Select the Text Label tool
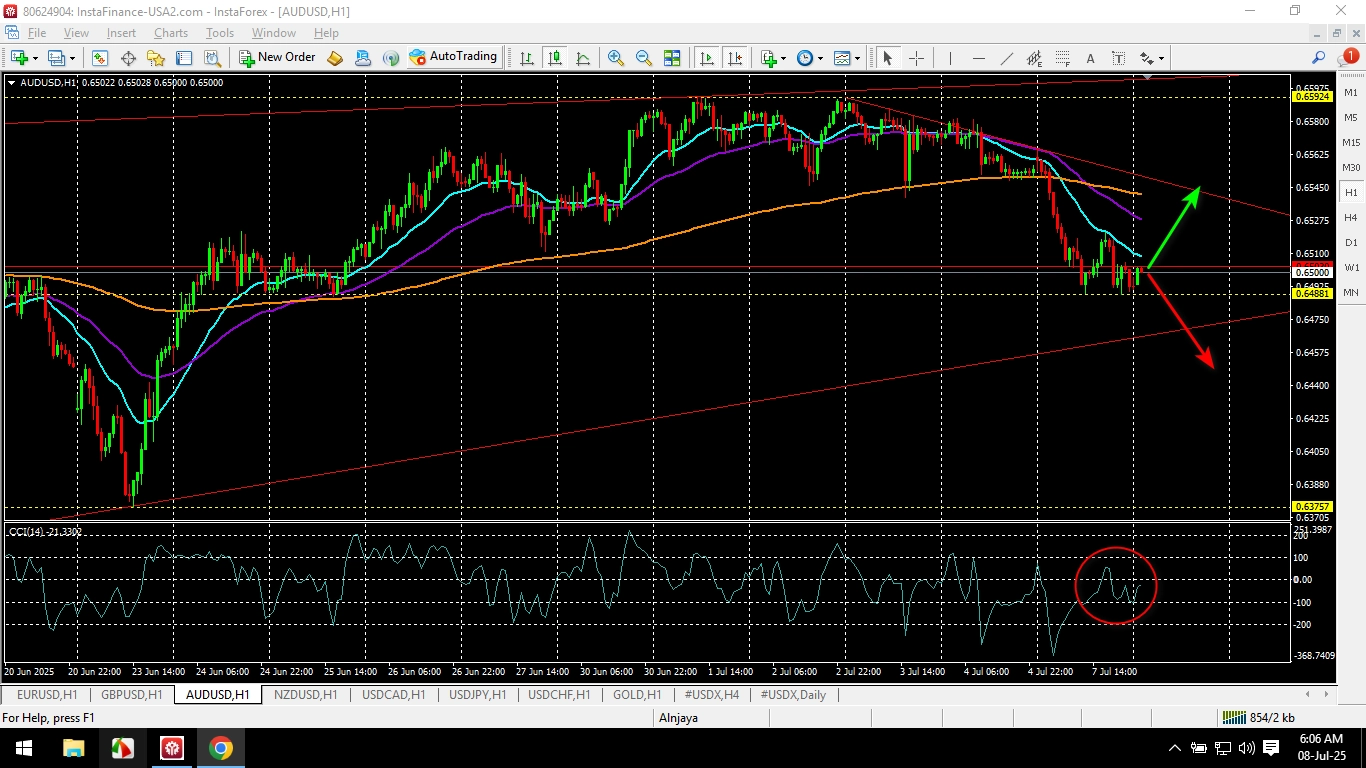The height and width of the screenshot is (768, 1366). (x=1118, y=58)
